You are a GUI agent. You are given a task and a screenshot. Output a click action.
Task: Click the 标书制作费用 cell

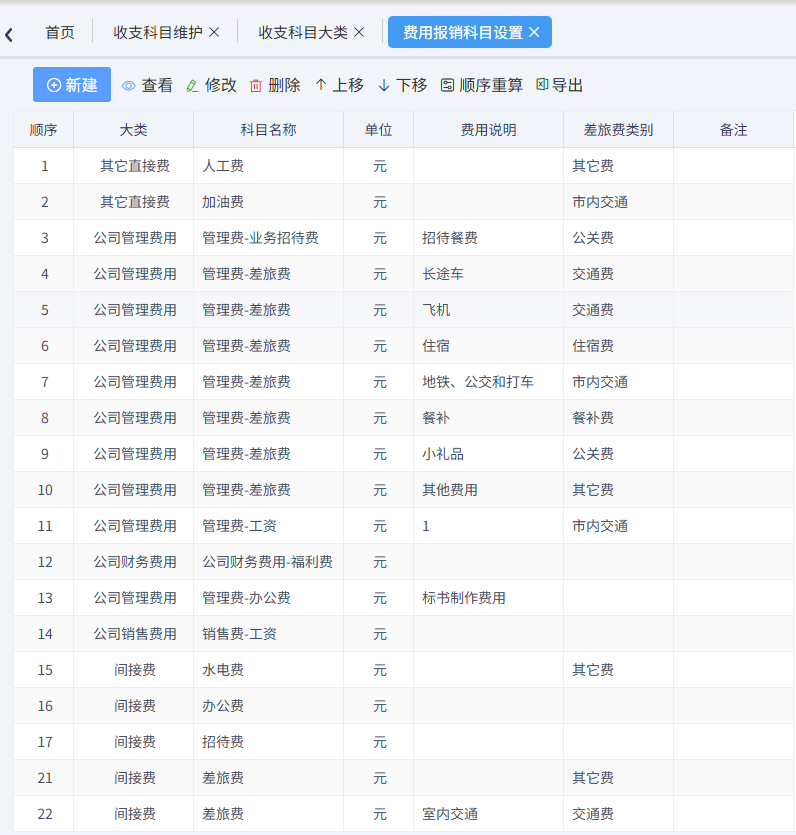point(488,598)
